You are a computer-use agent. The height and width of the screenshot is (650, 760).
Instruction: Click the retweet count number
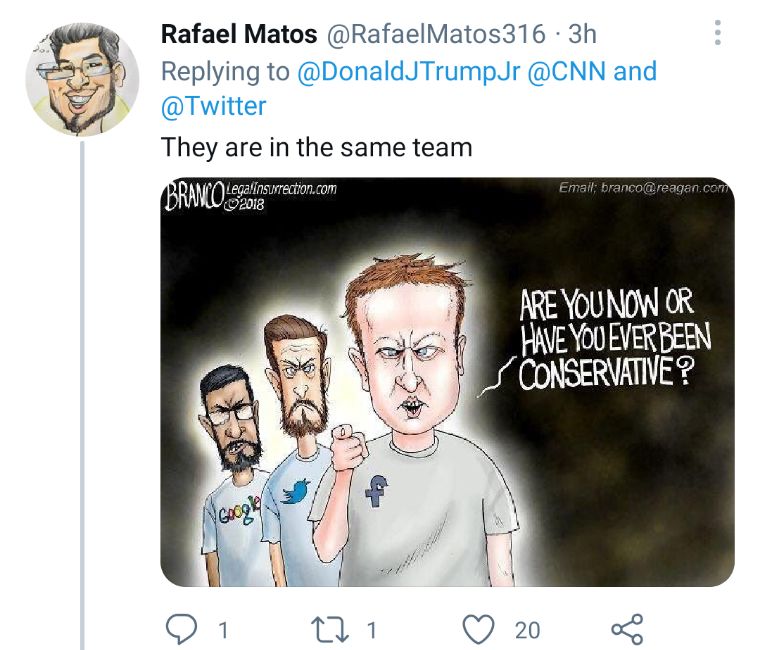click(x=371, y=630)
